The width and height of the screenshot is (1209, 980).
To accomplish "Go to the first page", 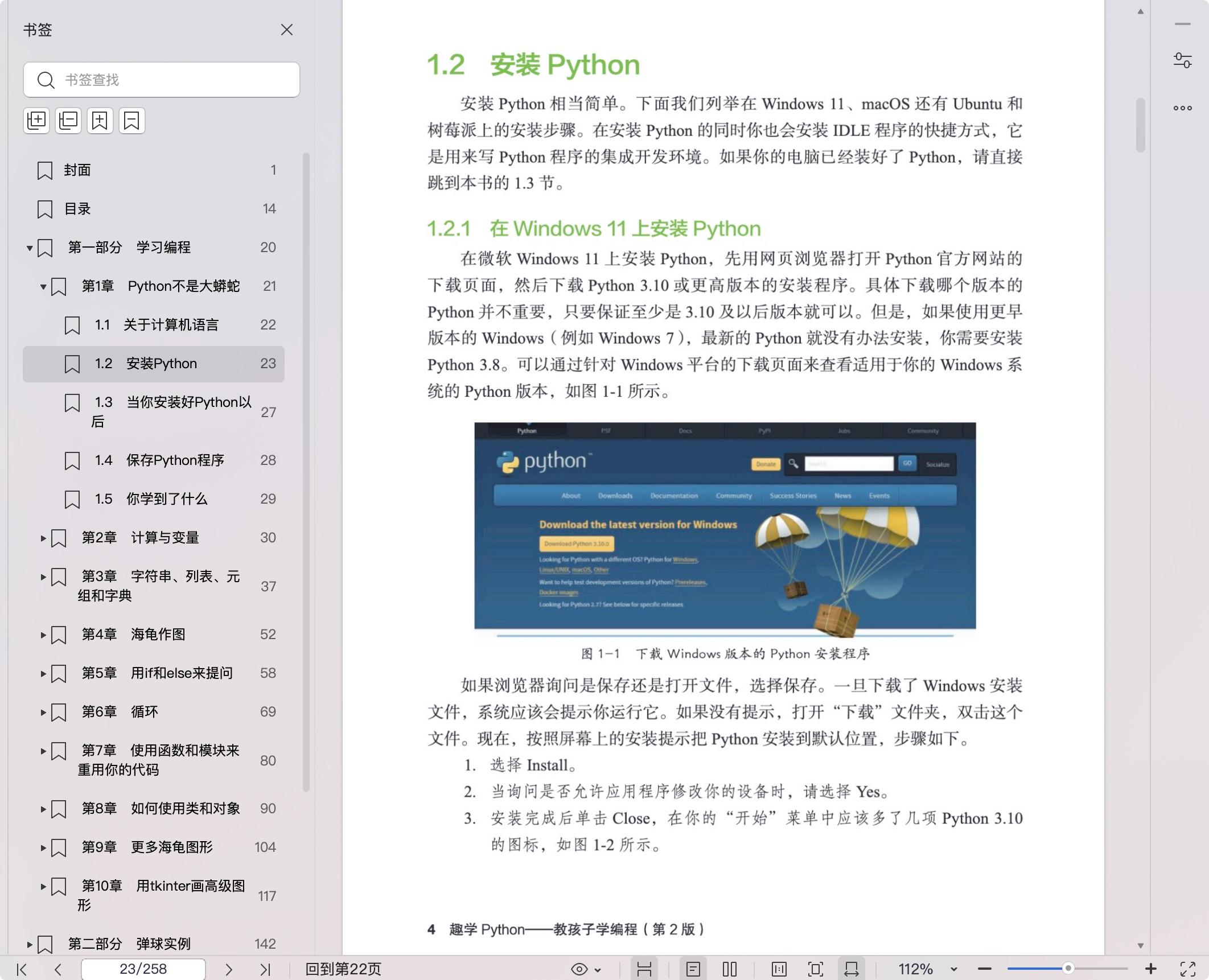I will (x=22, y=969).
